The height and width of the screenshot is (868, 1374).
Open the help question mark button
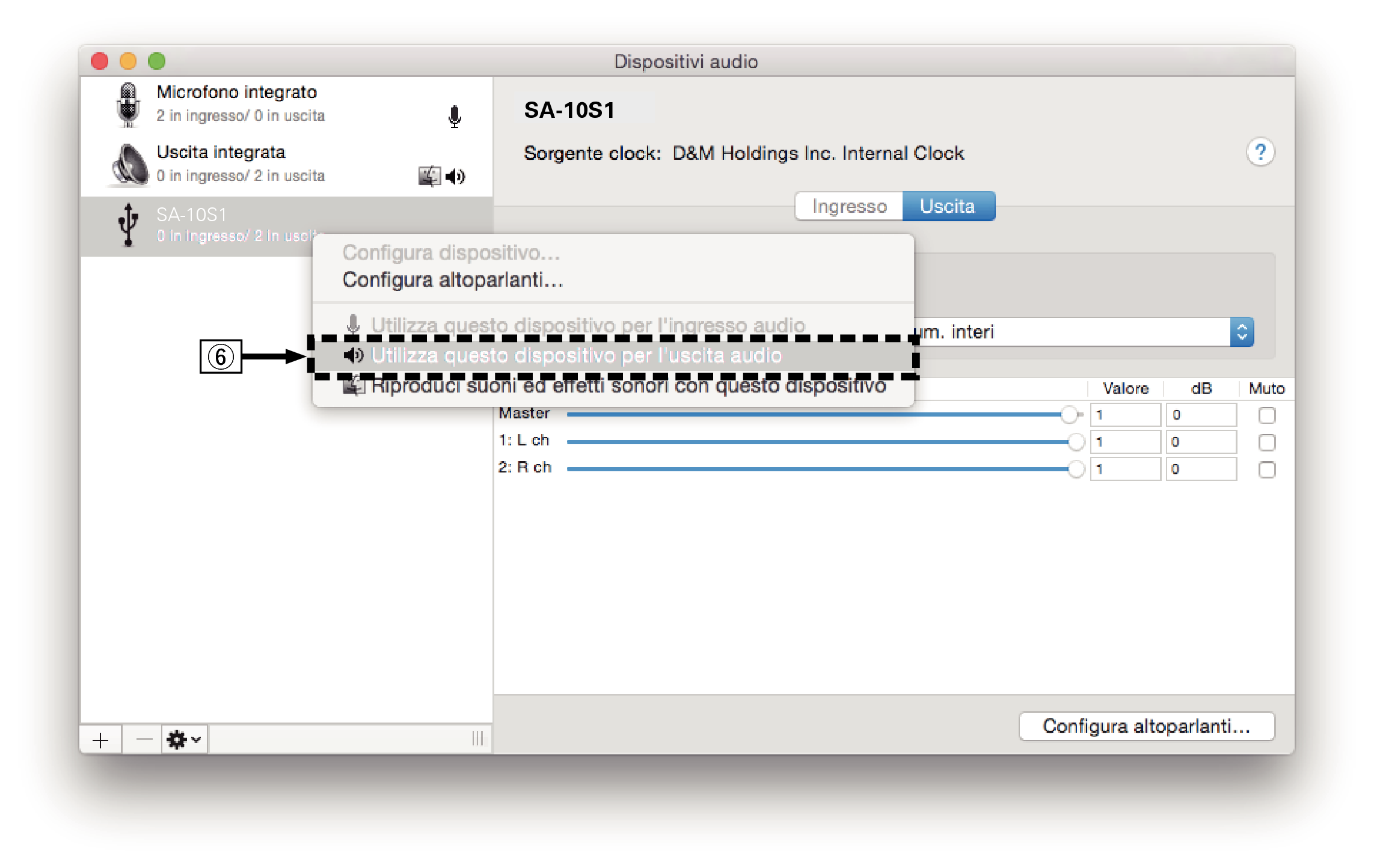[x=1260, y=153]
